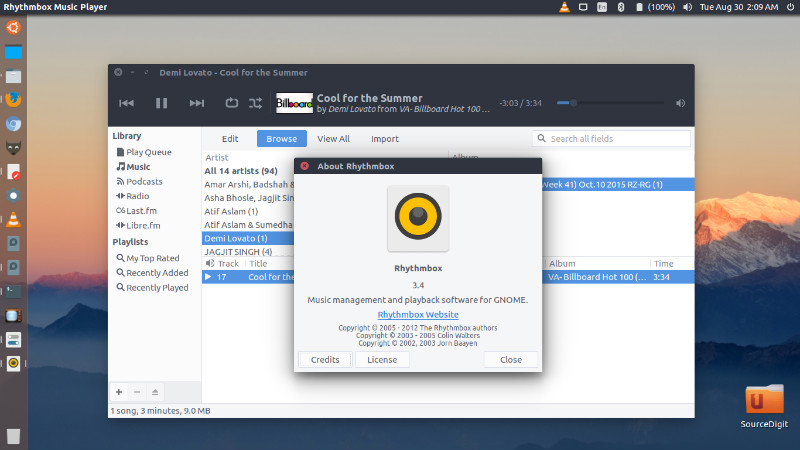
Task: Open the Terminal from launcher
Action: [13, 291]
